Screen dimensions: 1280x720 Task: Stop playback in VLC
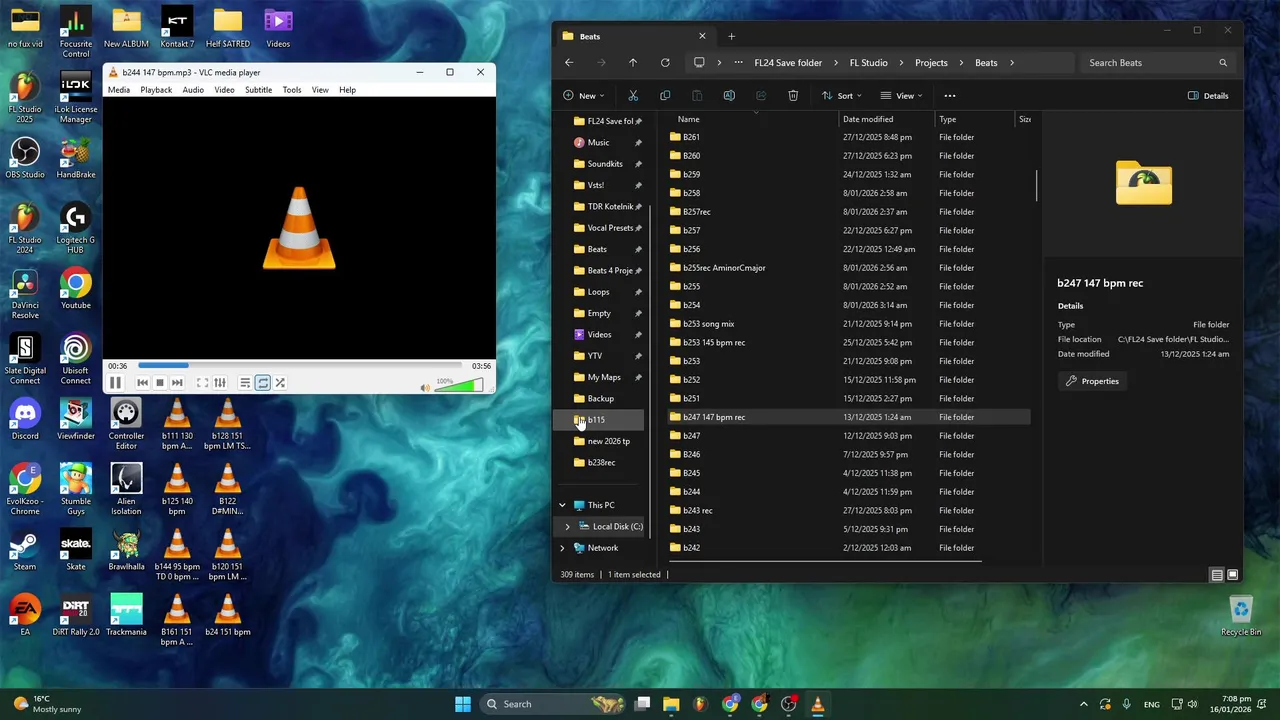pos(159,383)
